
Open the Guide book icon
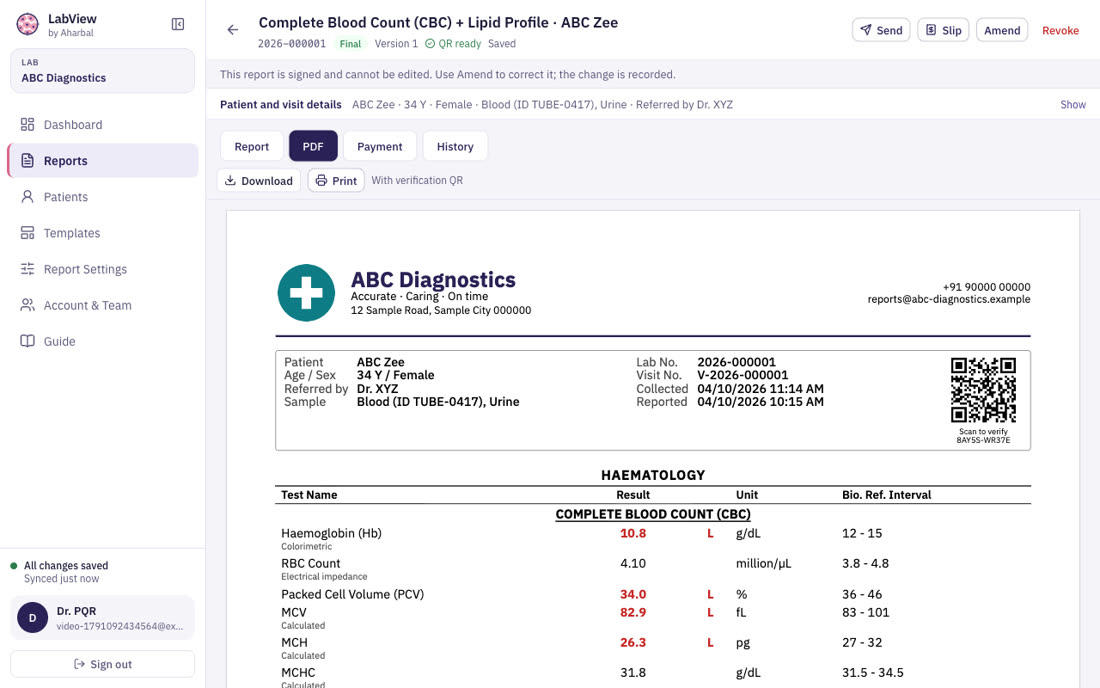27,341
